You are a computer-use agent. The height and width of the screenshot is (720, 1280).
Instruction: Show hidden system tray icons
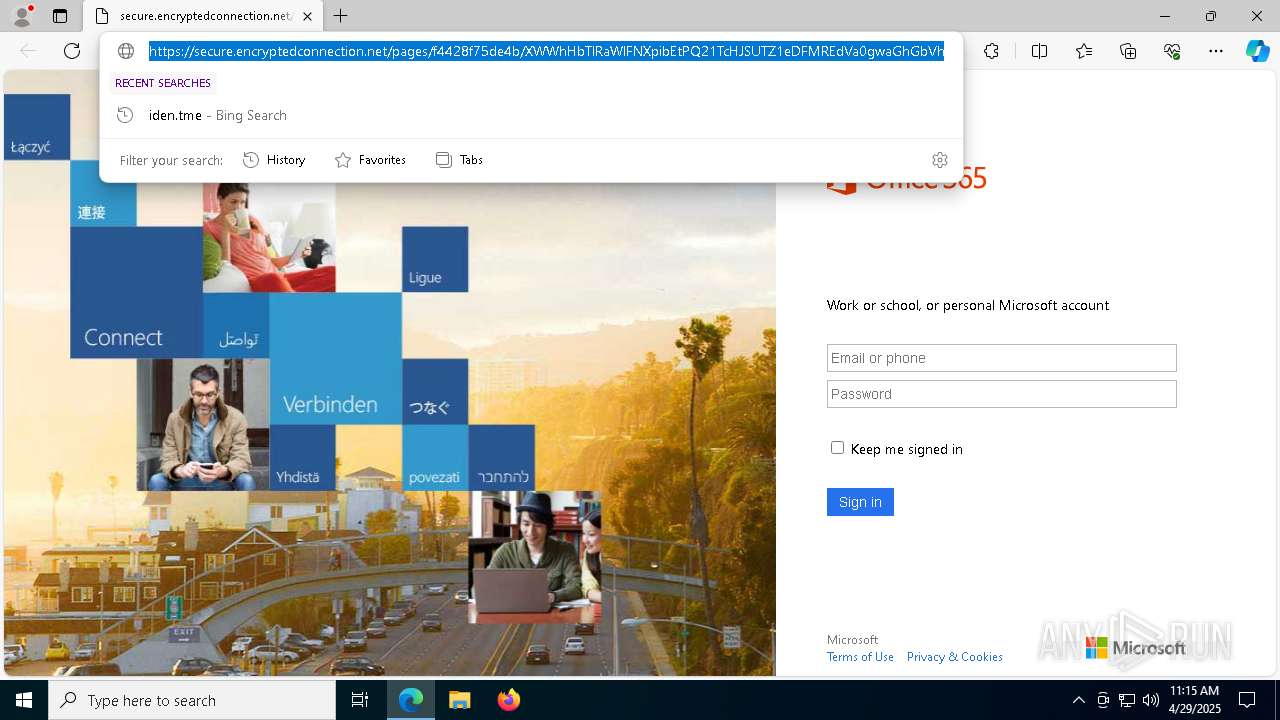(1078, 700)
